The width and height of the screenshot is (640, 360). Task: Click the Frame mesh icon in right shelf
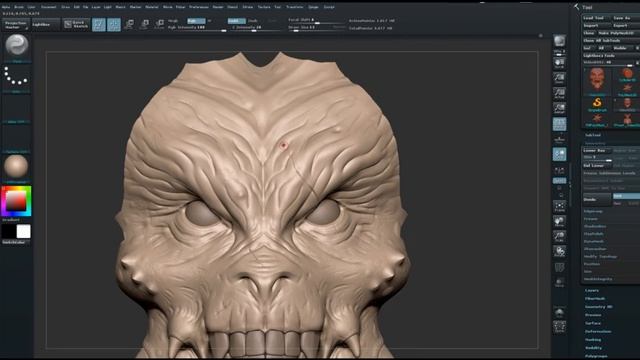click(x=560, y=206)
